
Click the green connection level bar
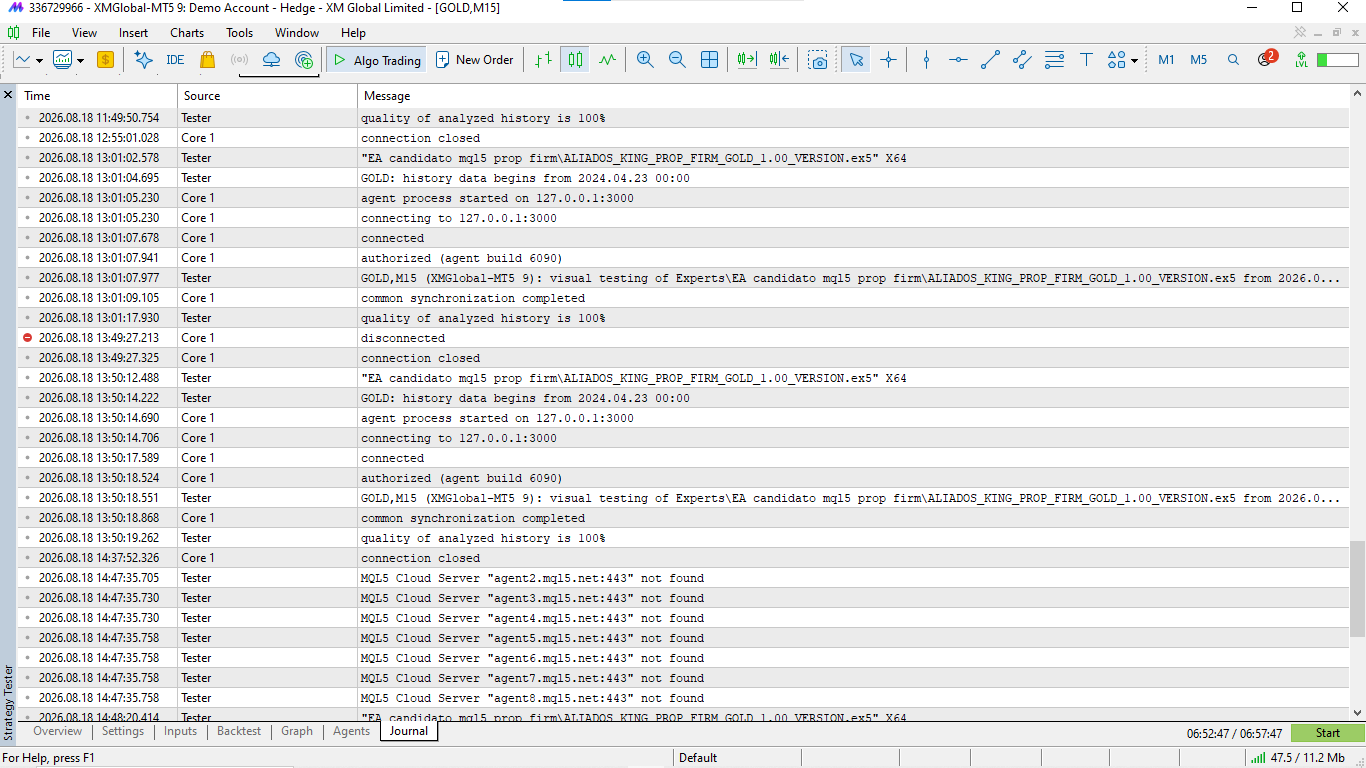1337,60
